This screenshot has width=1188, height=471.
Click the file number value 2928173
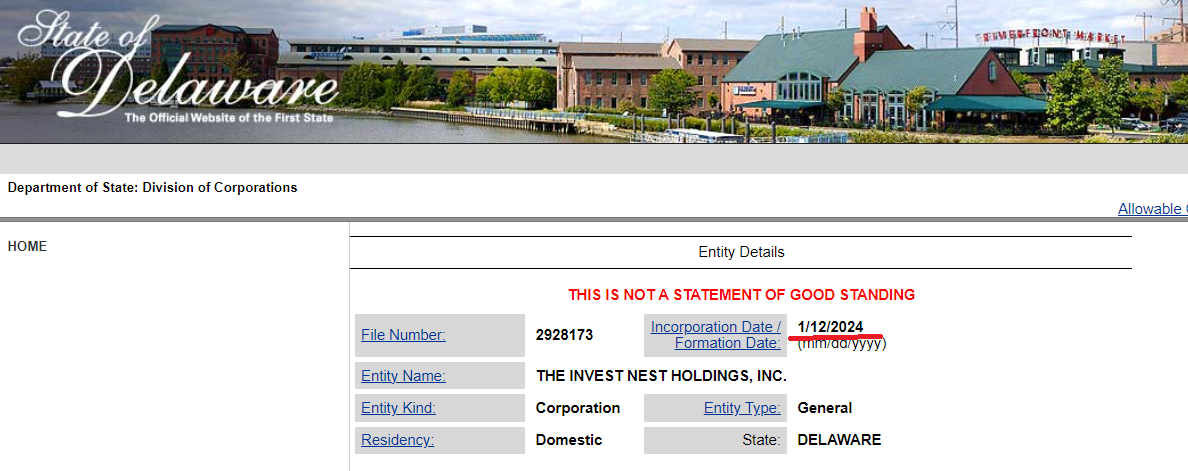pos(564,335)
